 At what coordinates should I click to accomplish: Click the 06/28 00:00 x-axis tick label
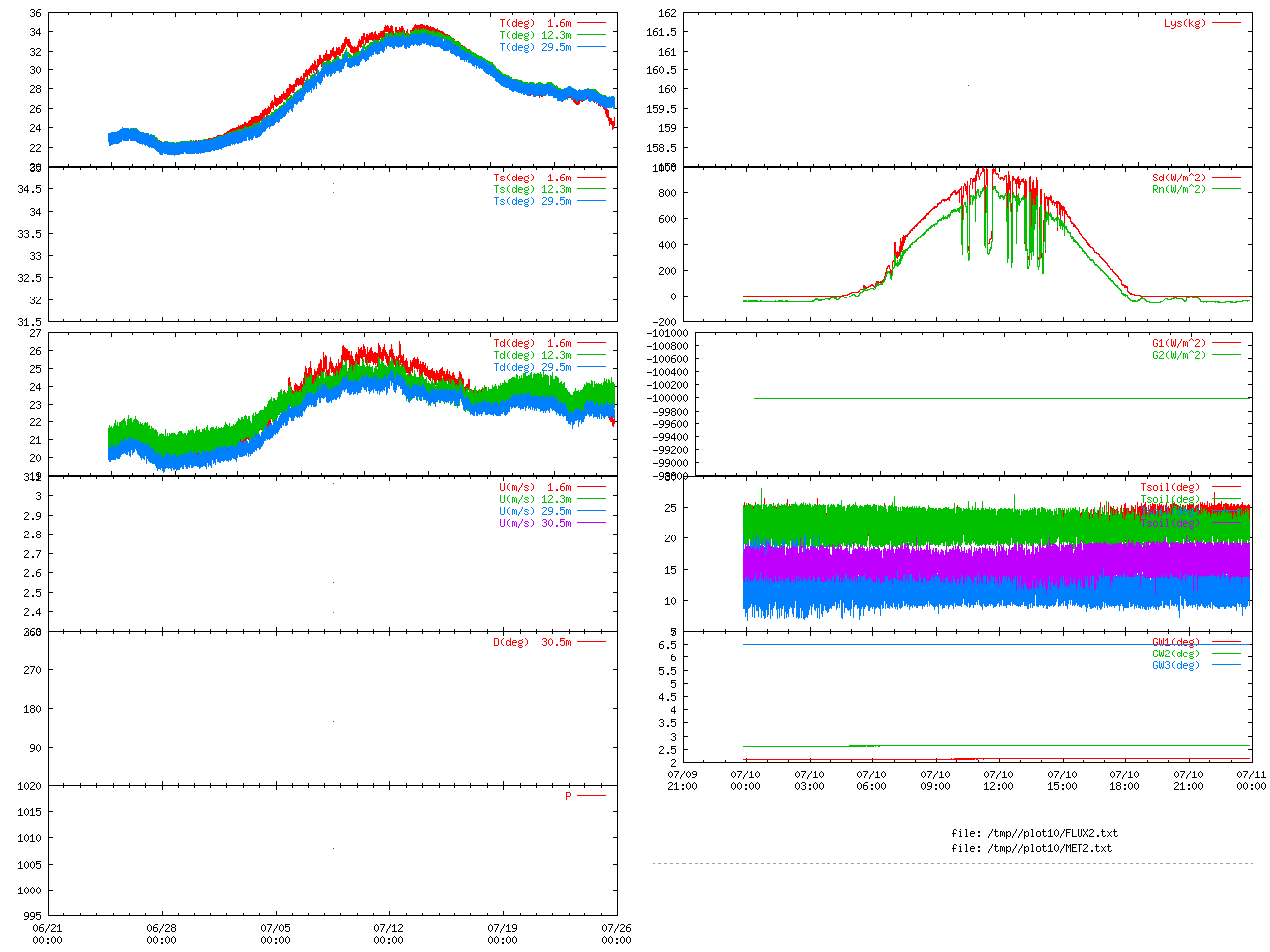coord(161,934)
